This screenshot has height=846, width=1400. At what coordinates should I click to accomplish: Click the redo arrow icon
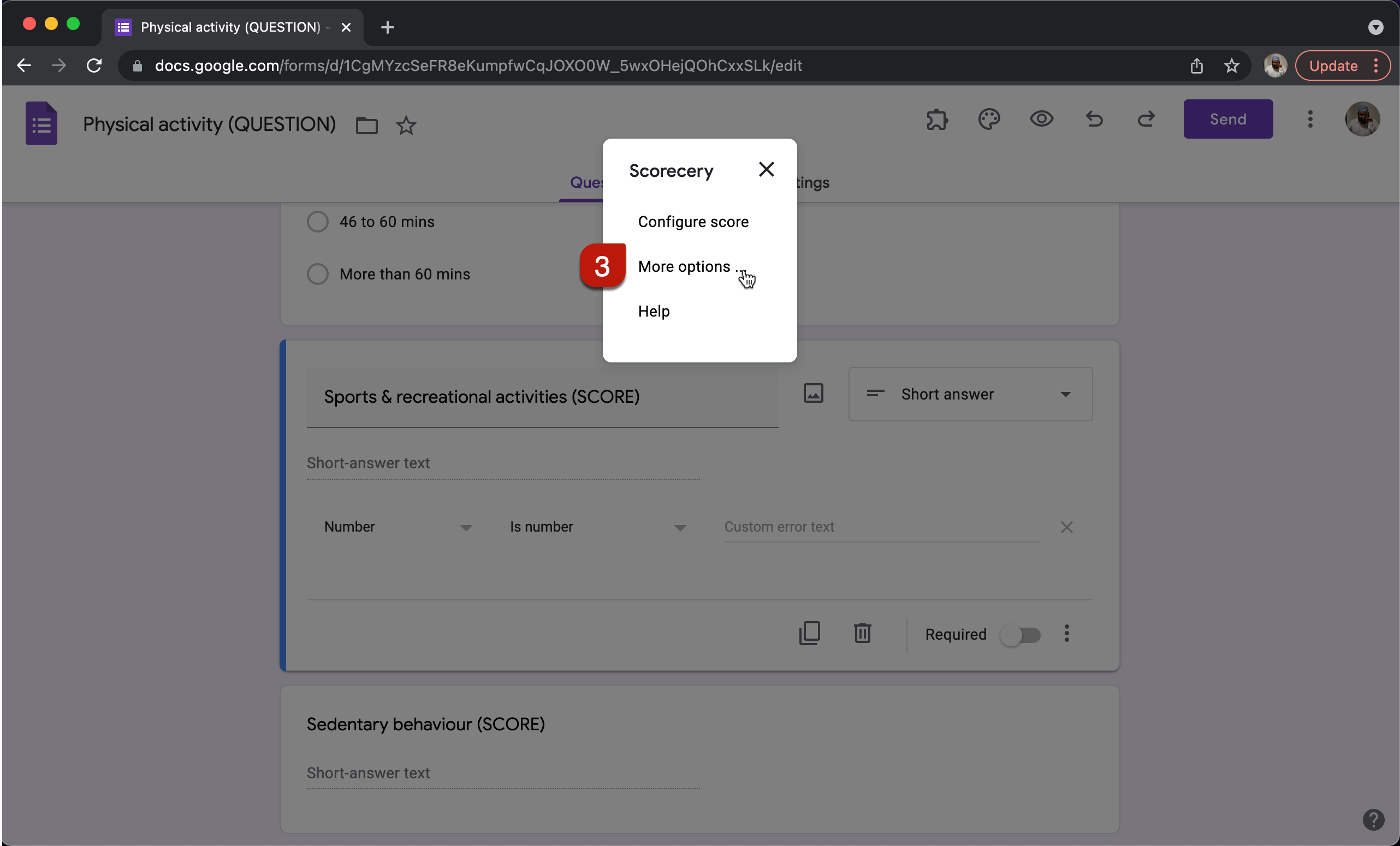1146,119
